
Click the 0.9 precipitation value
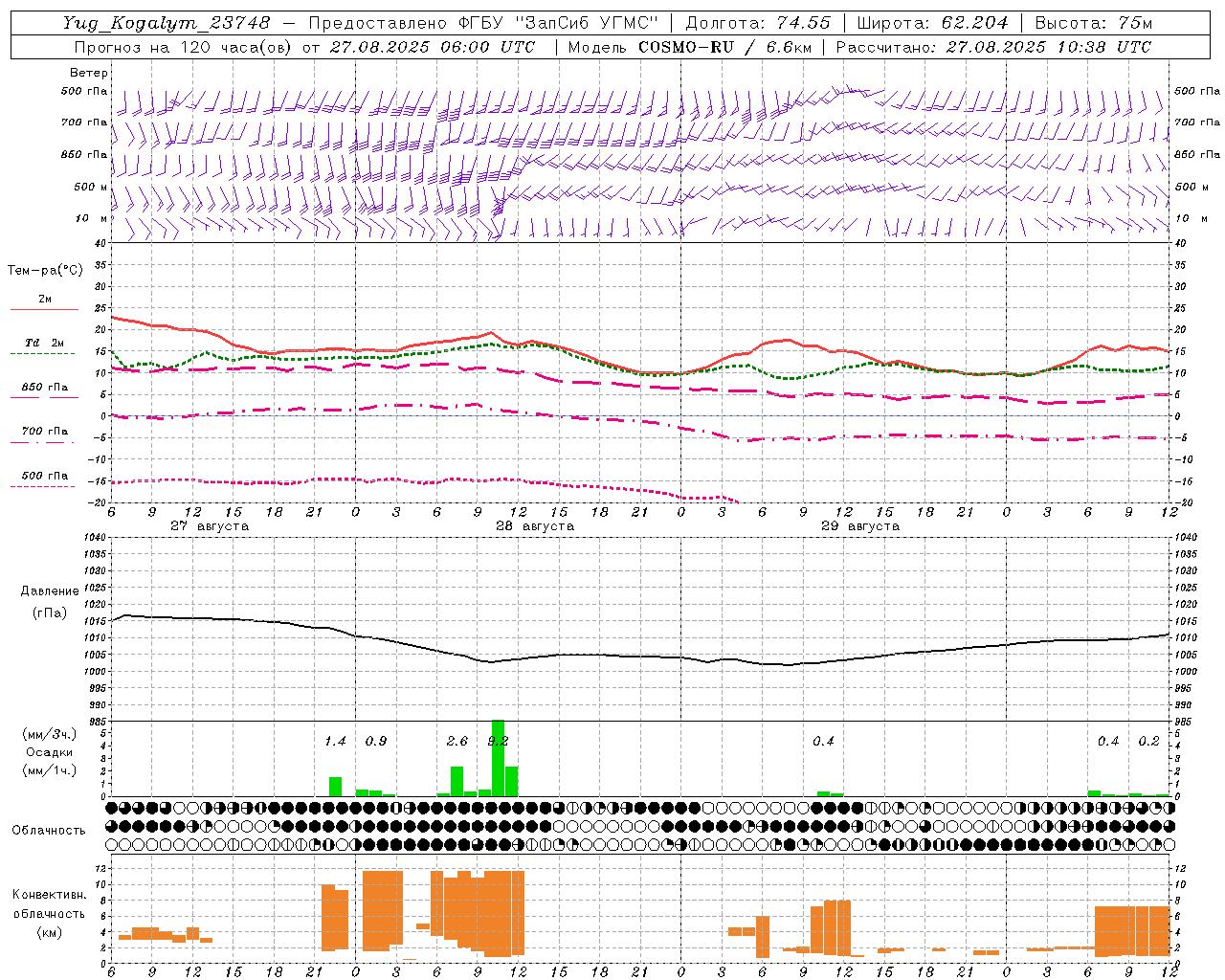click(x=376, y=742)
